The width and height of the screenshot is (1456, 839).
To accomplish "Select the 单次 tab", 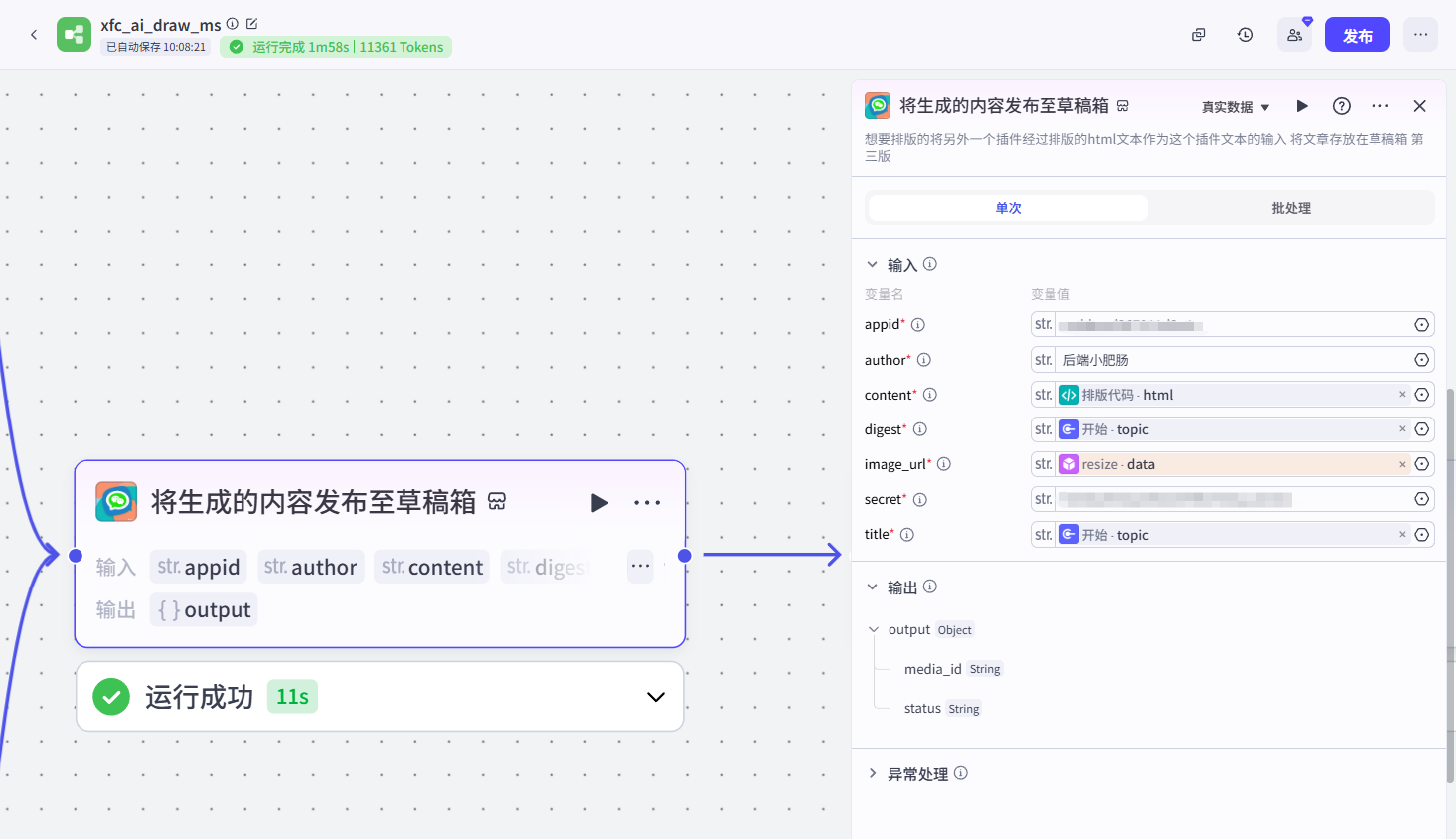I will pyautogui.click(x=1008, y=208).
